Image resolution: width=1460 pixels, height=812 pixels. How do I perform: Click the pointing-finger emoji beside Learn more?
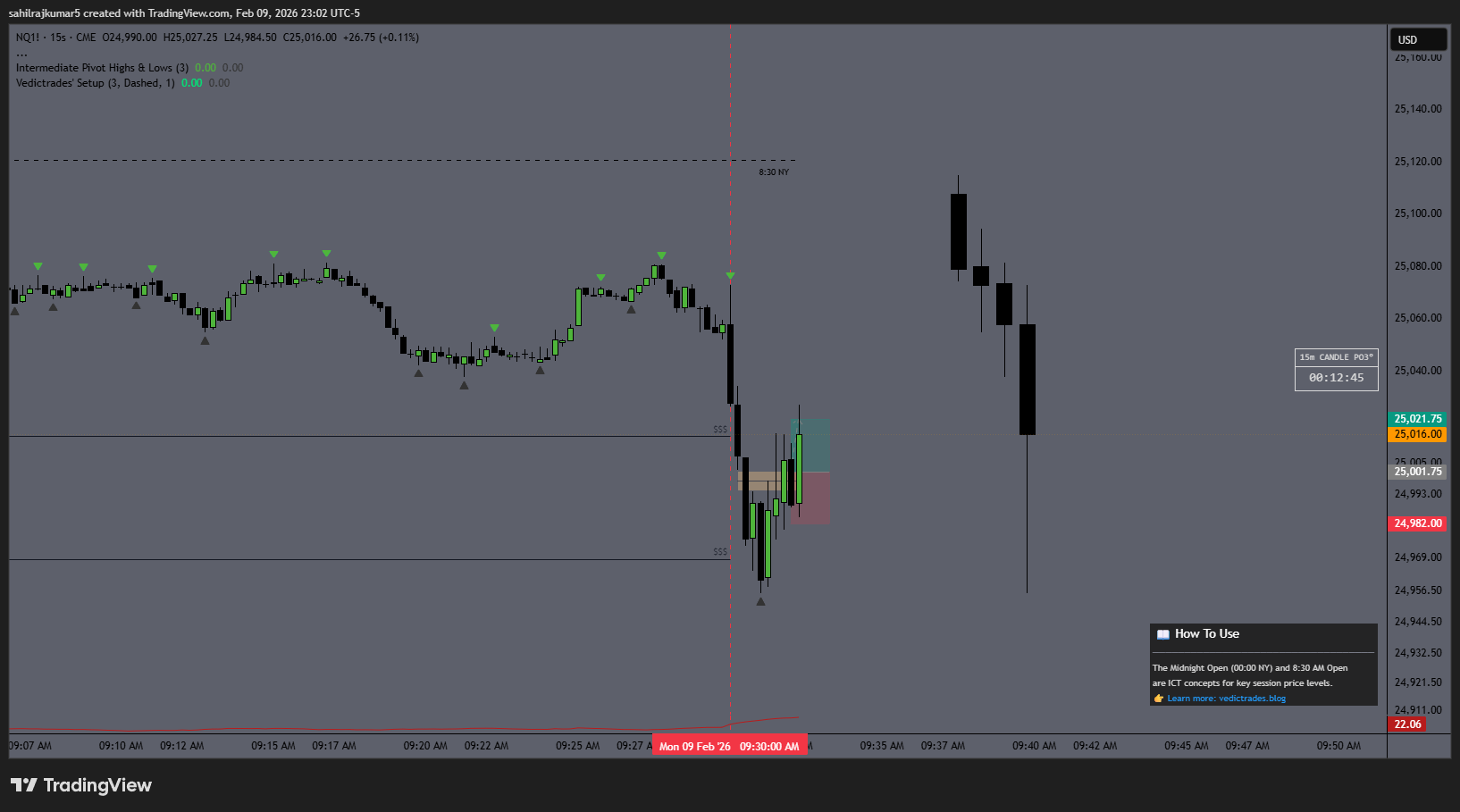[1158, 698]
